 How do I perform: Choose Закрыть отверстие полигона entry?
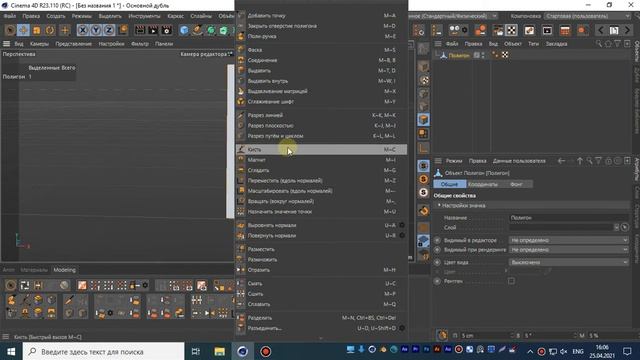pos(321,26)
